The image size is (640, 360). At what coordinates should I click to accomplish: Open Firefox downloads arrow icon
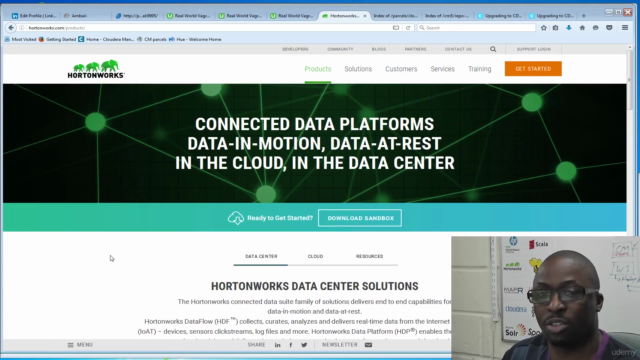pyautogui.click(x=569, y=28)
